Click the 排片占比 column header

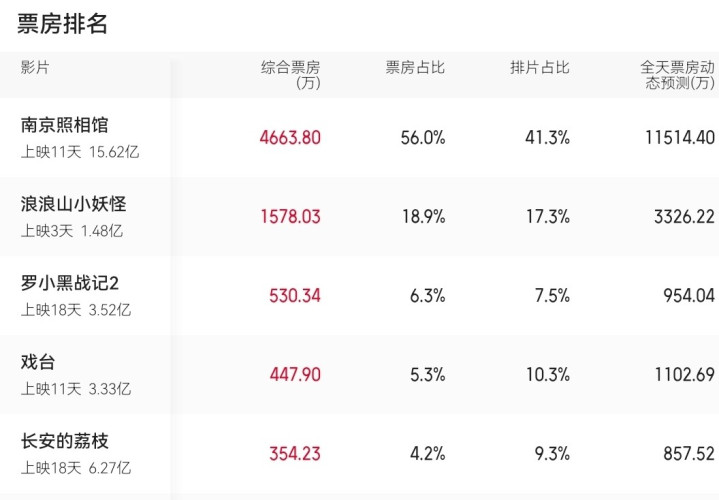pyautogui.click(x=540, y=67)
